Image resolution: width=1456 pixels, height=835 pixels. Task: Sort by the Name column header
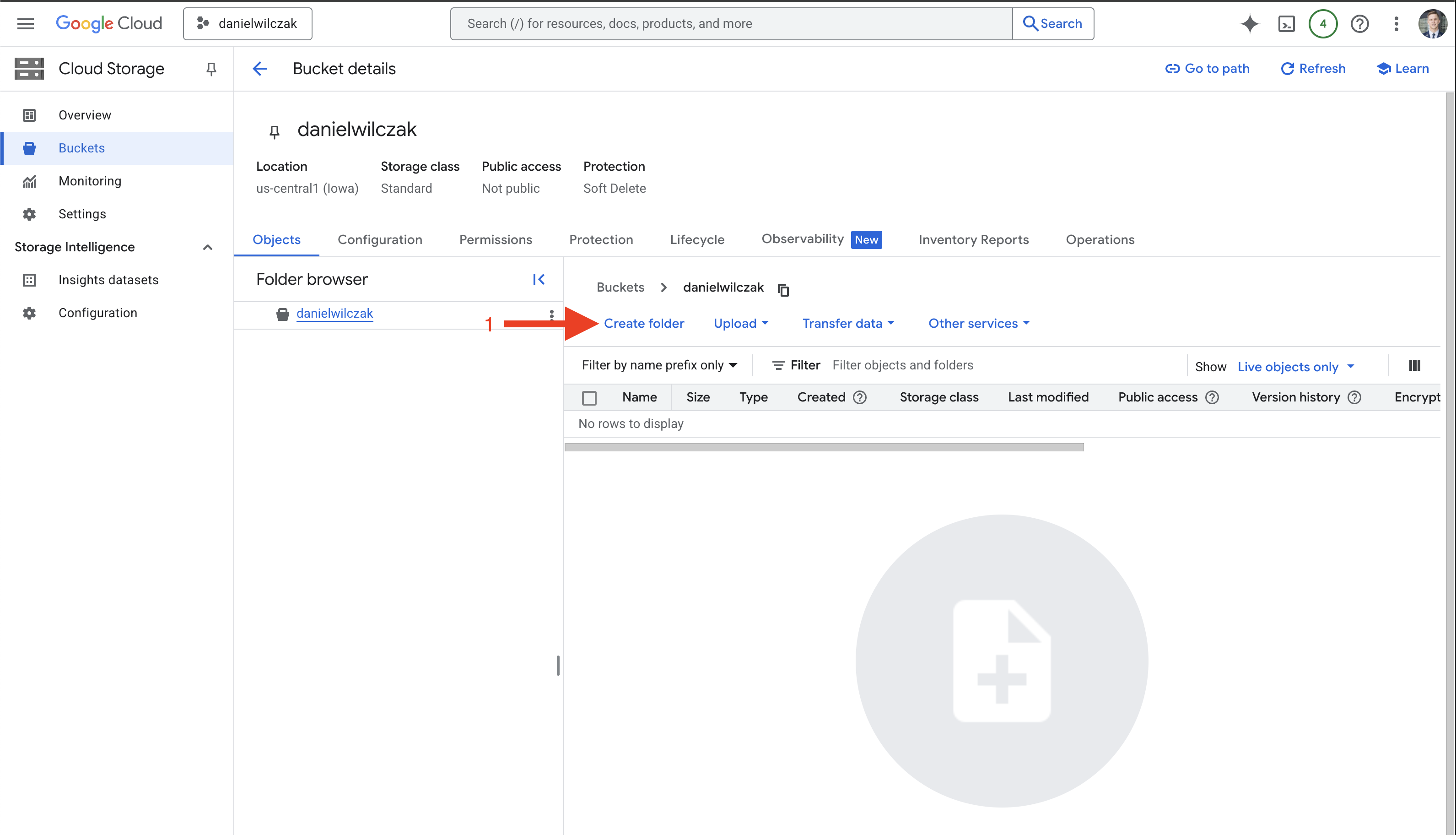coord(640,397)
